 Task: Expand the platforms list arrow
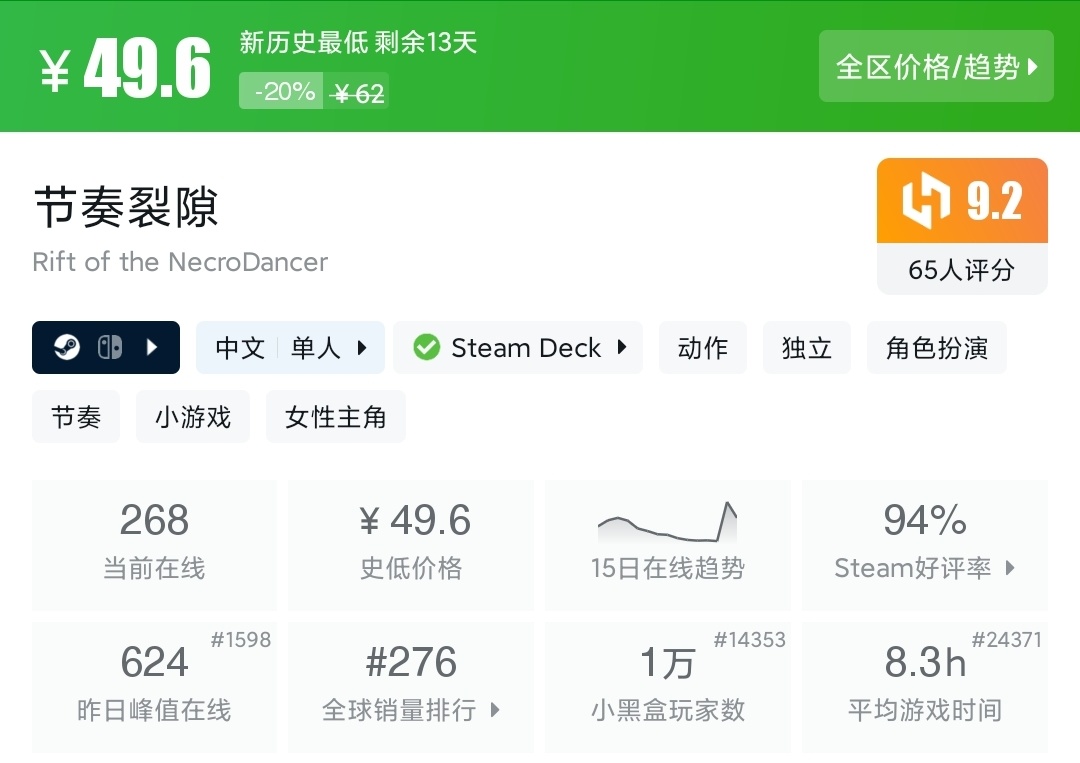click(152, 348)
